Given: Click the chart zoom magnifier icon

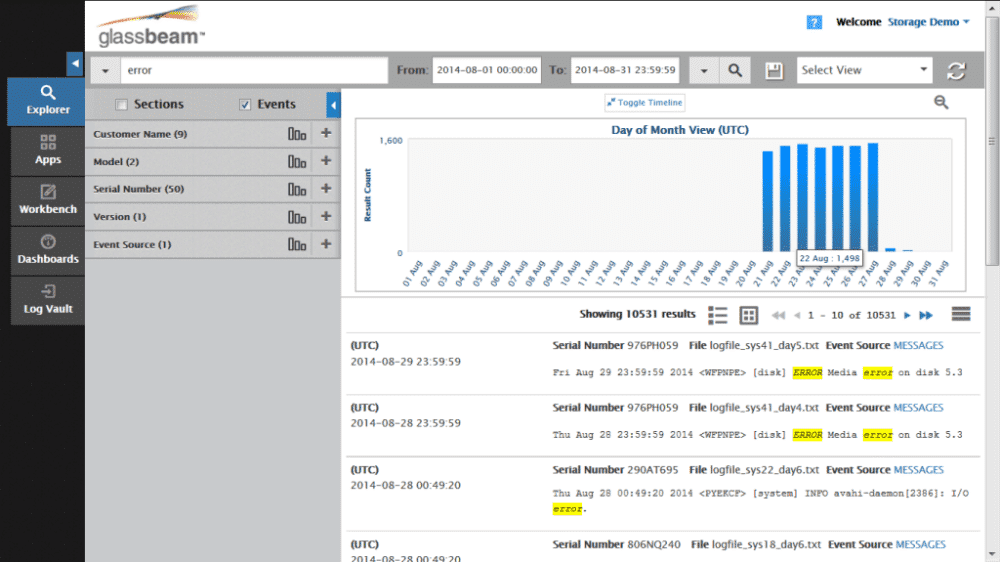Looking at the screenshot, I should coord(941,102).
